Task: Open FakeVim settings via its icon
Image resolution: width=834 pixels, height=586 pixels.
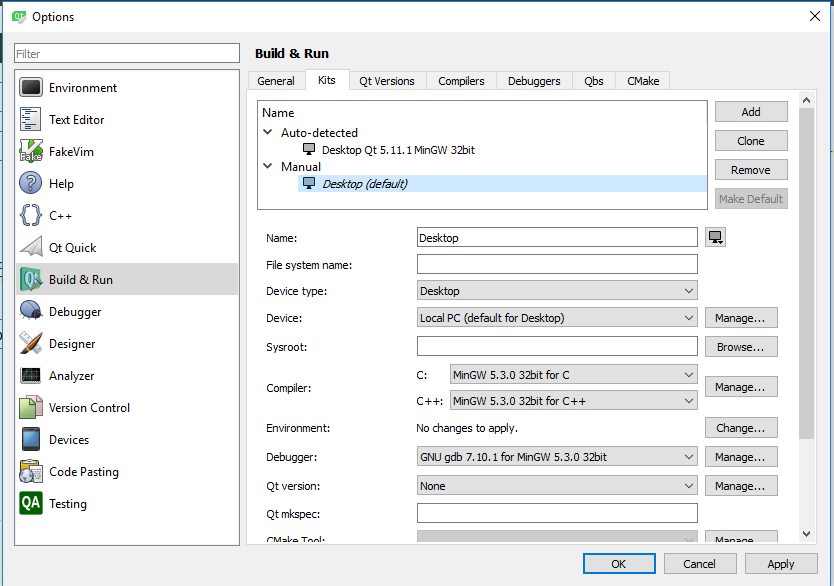Action: click(31, 152)
